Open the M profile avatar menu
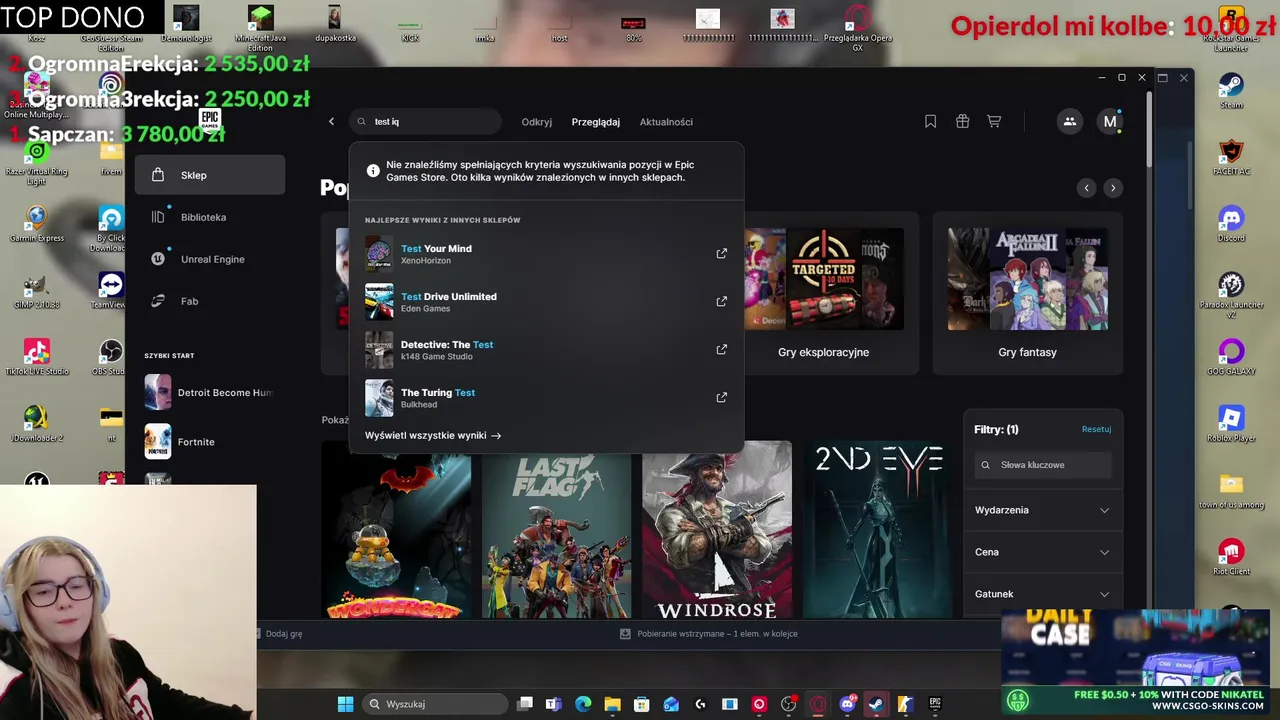1280x720 pixels. (x=1109, y=121)
